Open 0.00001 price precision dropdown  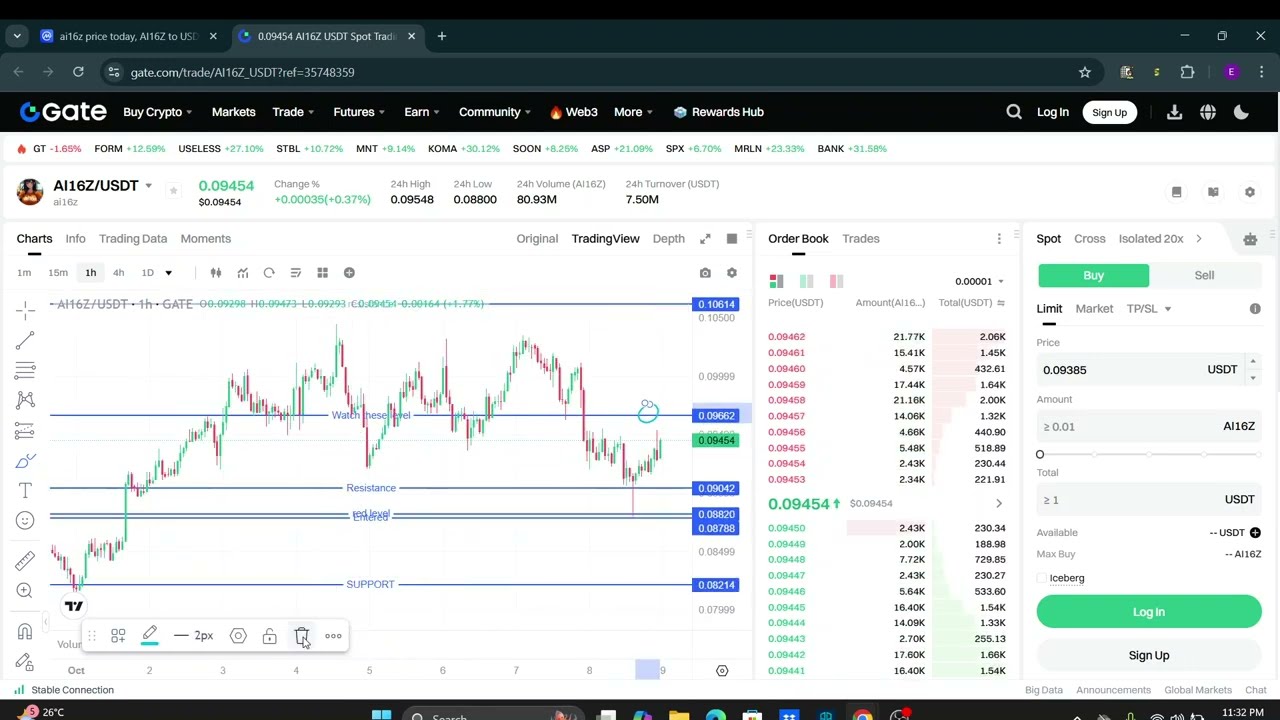pyautogui.click(x=979, y=282)
